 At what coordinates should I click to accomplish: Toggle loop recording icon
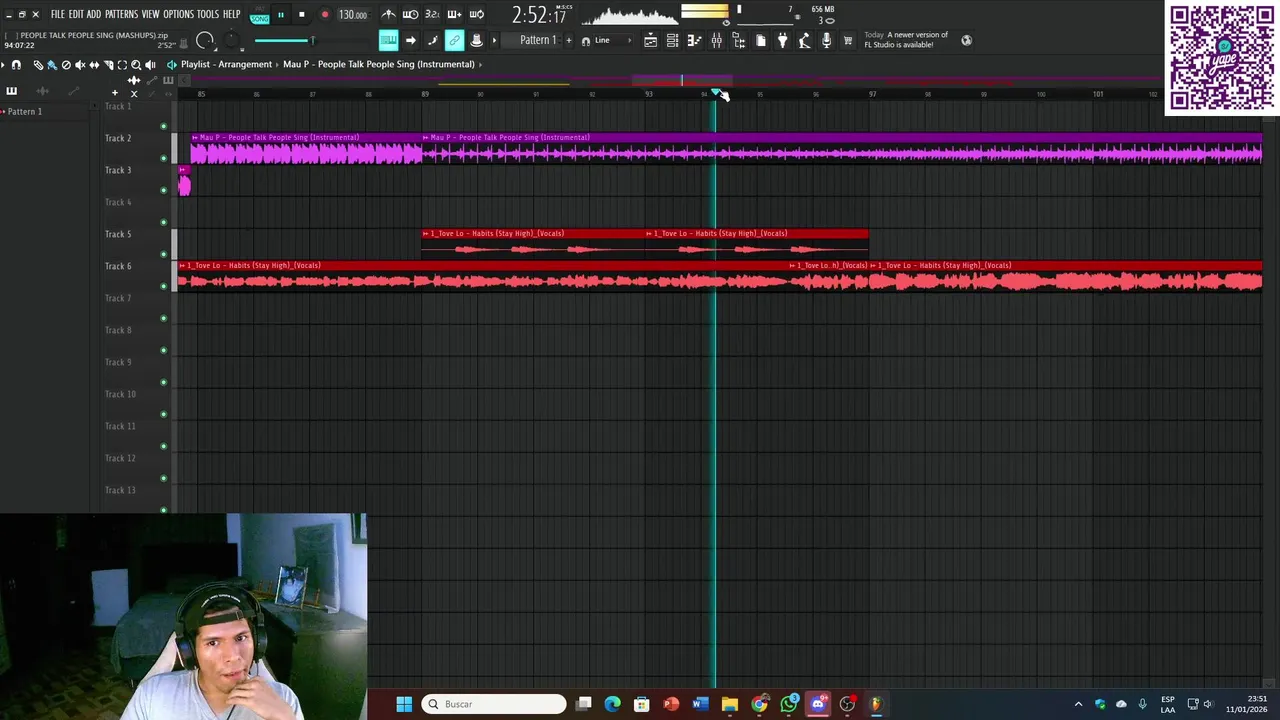(x=476, y=15)
